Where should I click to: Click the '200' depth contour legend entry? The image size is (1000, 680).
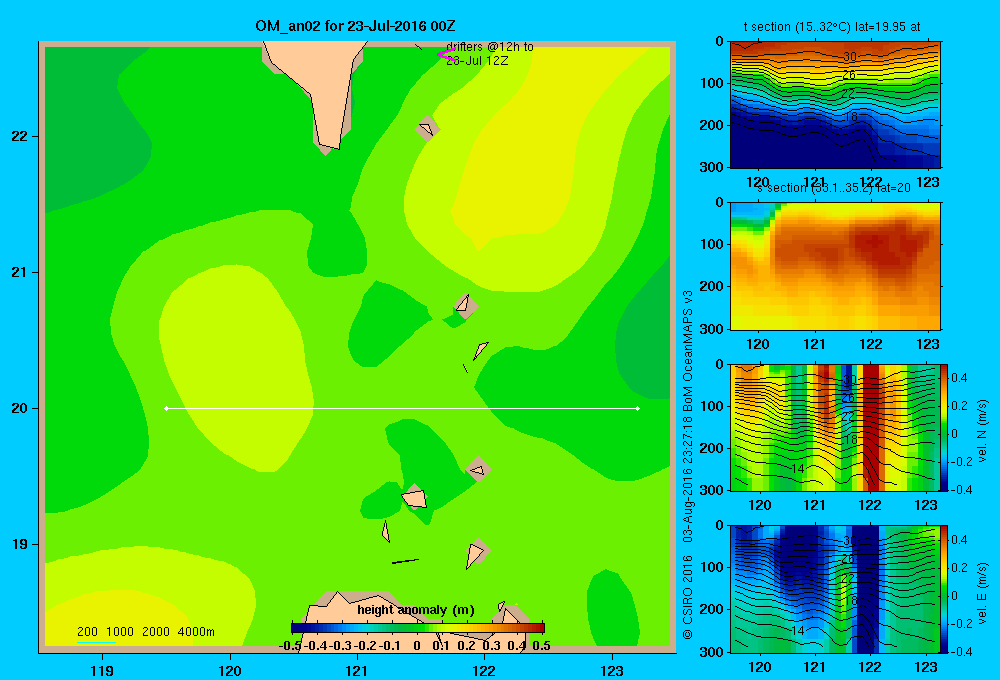[87, 632]
